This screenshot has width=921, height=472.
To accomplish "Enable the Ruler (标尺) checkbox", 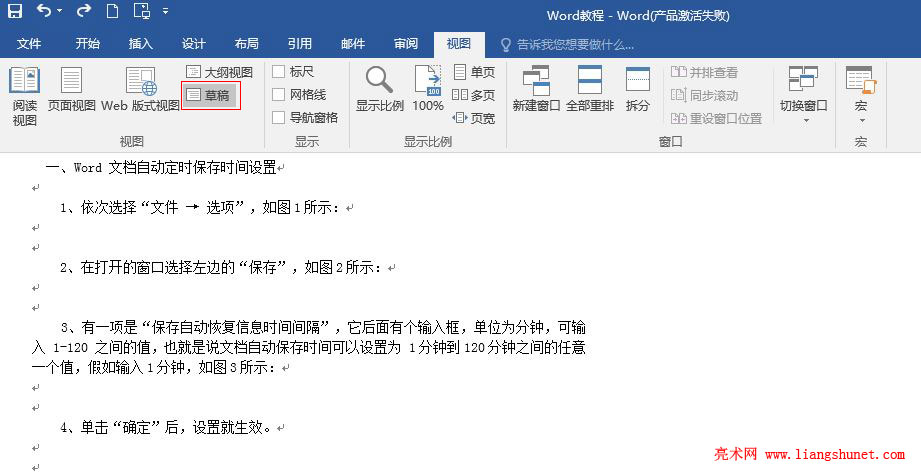I will tap(278, 72).
